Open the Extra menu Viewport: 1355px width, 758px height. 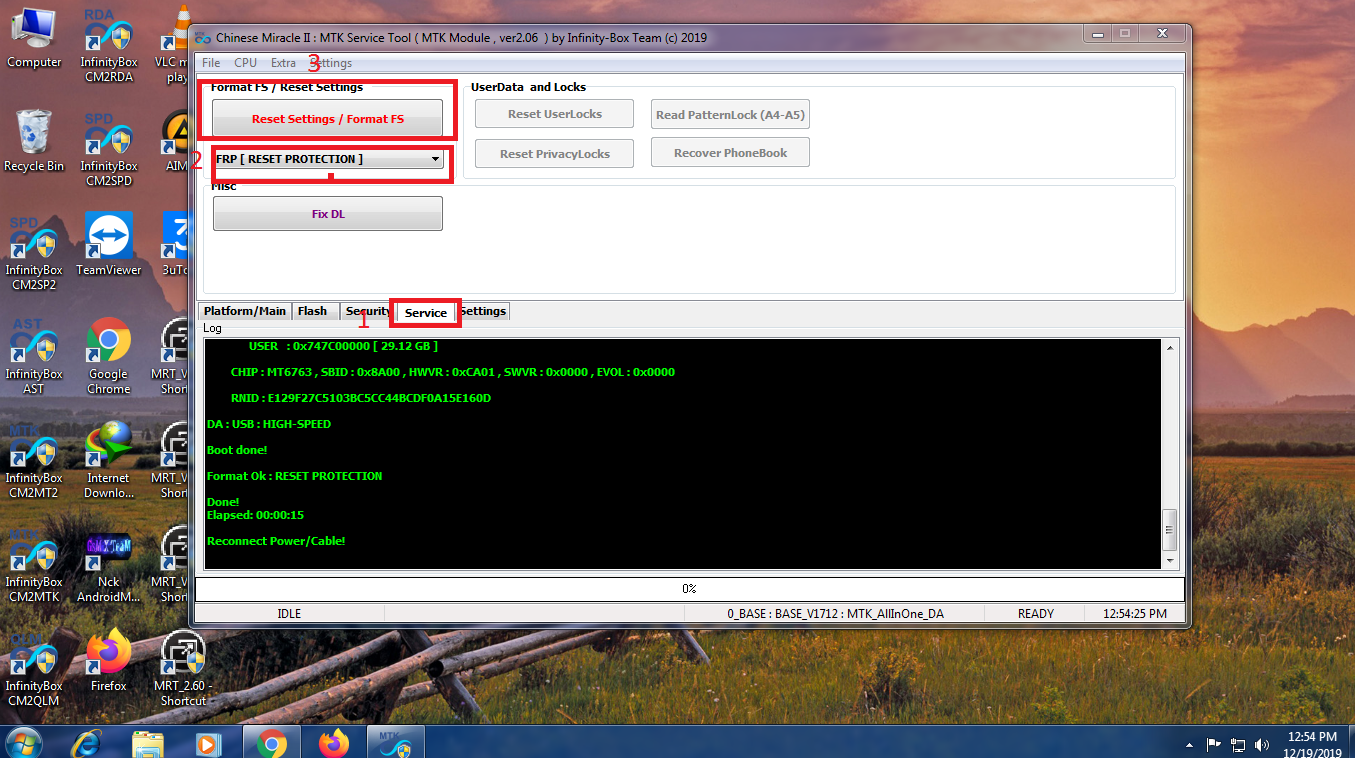283,63
